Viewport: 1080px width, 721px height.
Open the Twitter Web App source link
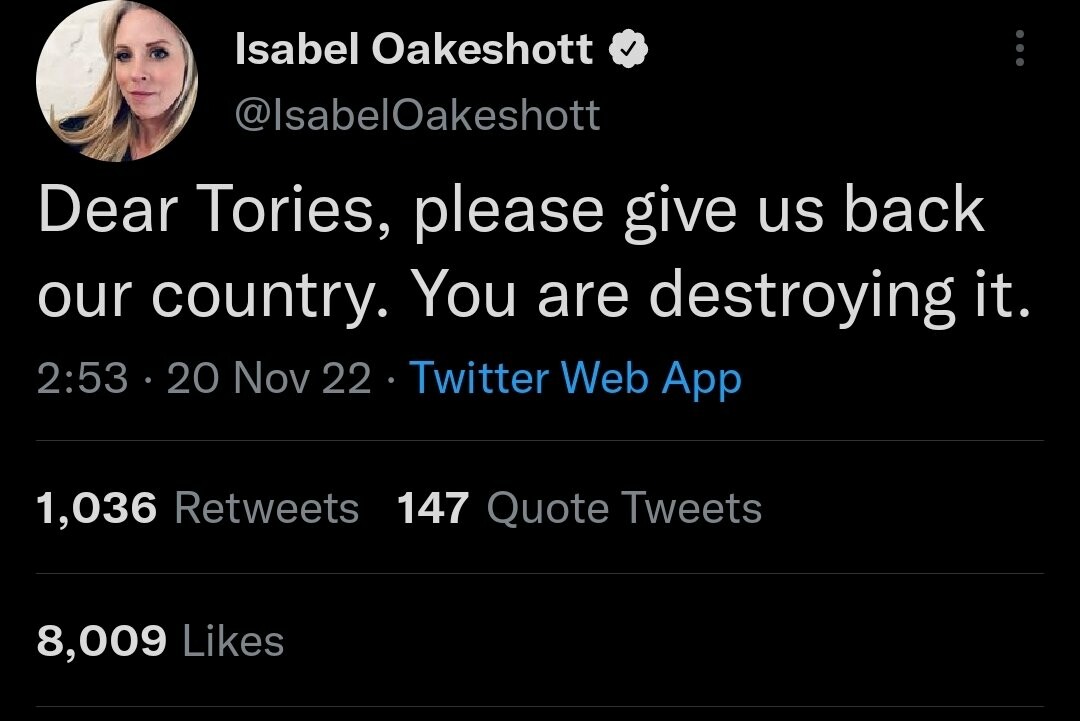click(575, 378)
